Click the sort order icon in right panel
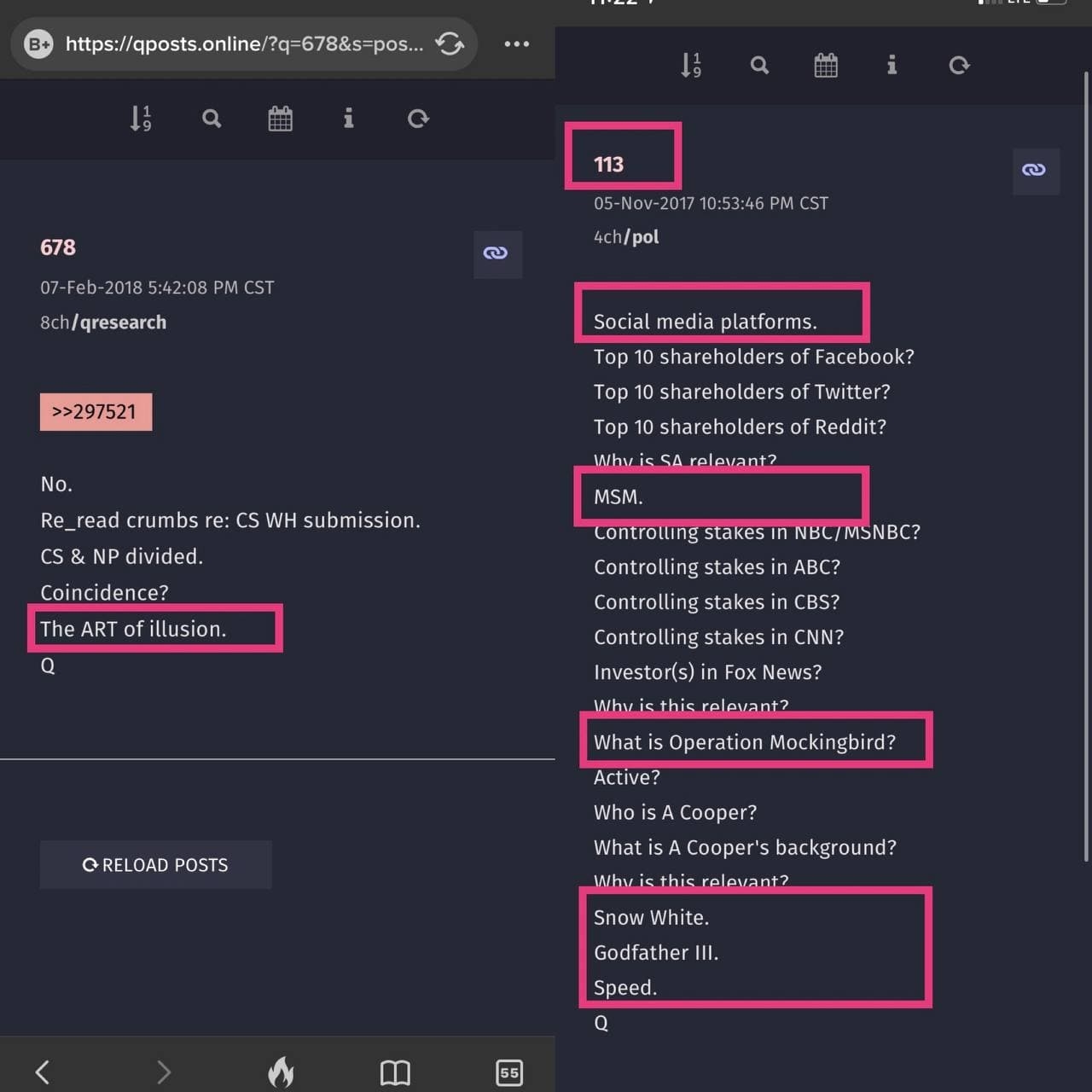Viewport: 1092px width, 1092px height. 691,65
